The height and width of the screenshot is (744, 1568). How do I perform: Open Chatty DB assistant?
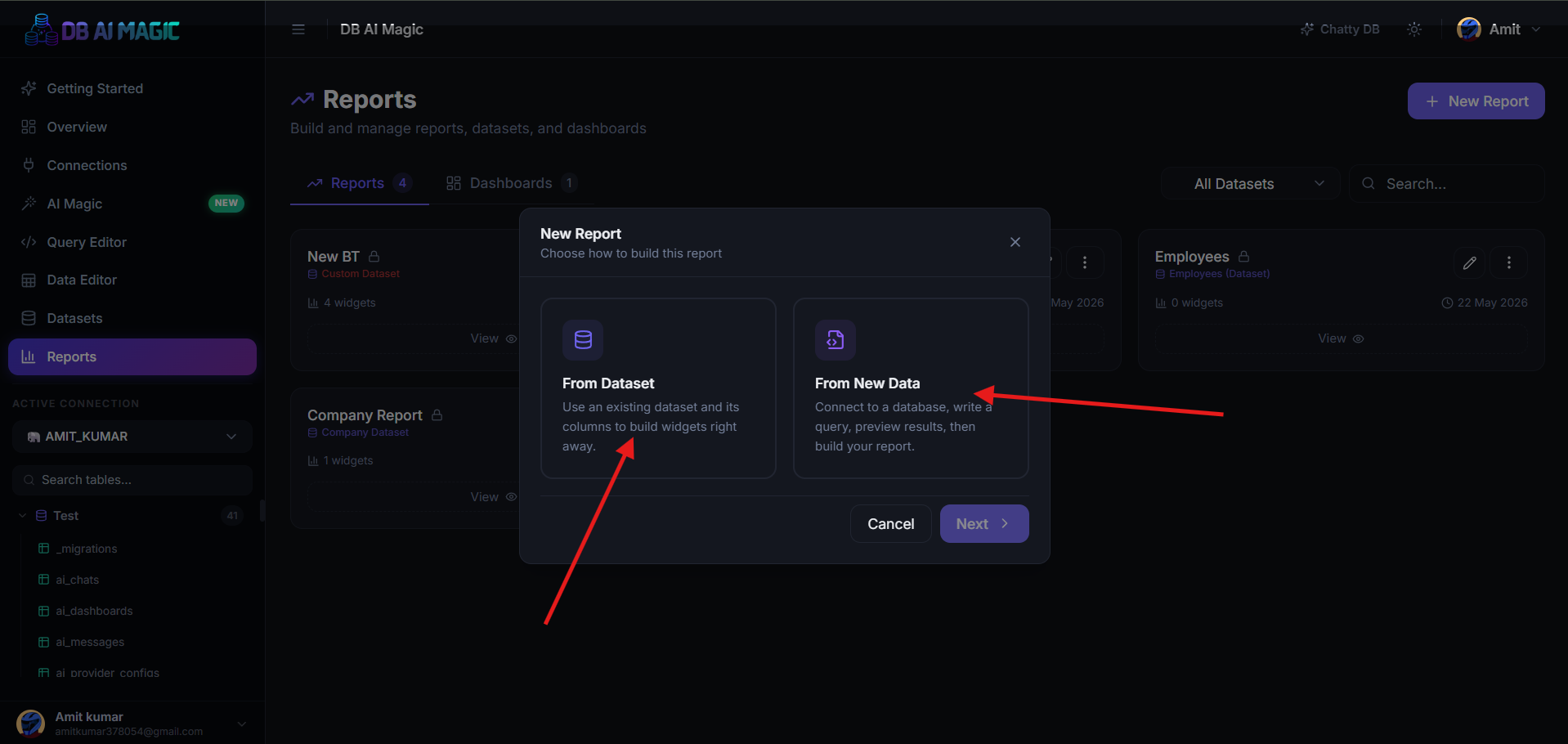click(1339, 29)
